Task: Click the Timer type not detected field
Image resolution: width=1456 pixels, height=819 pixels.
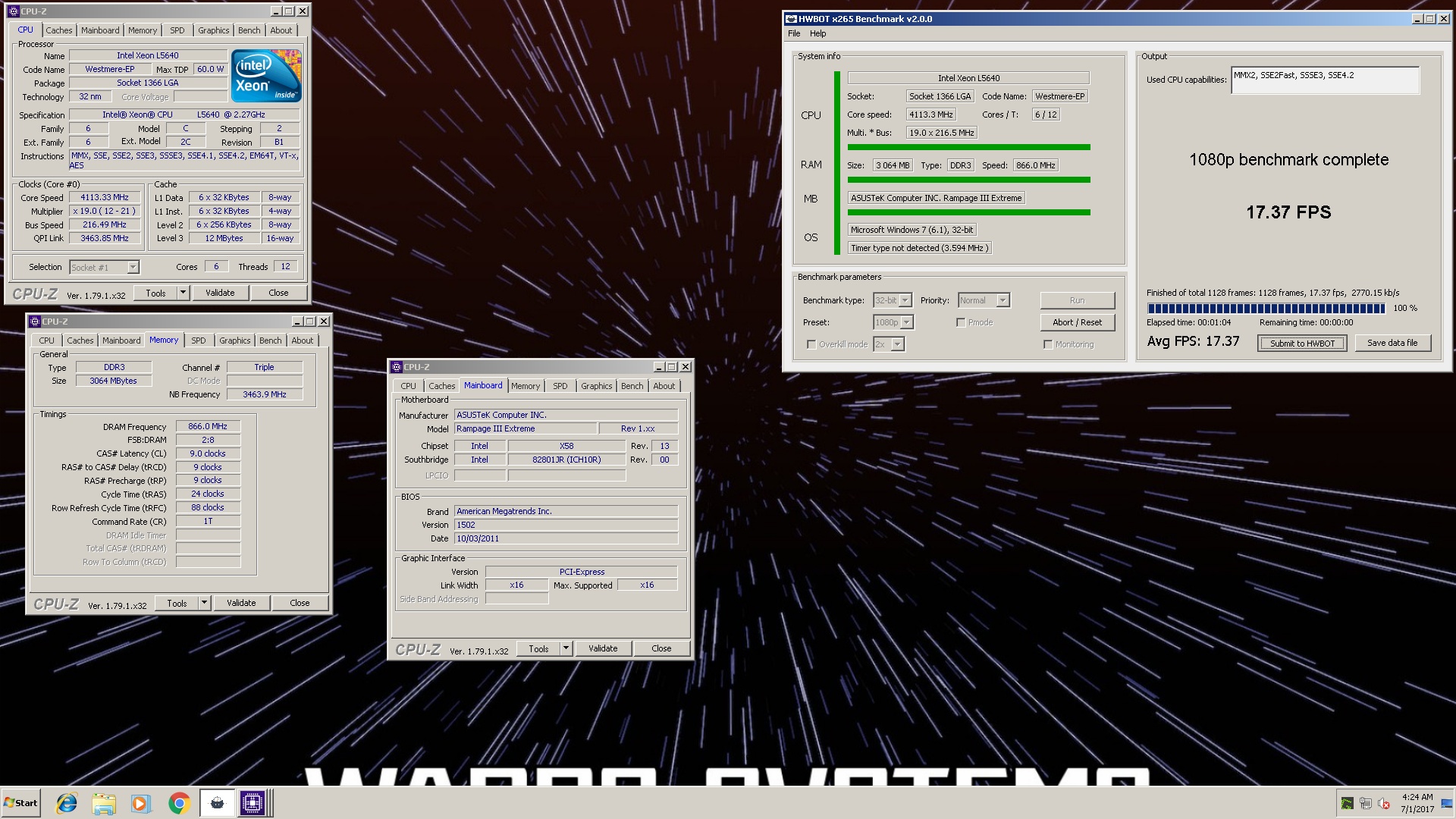Action: [919, 248]
